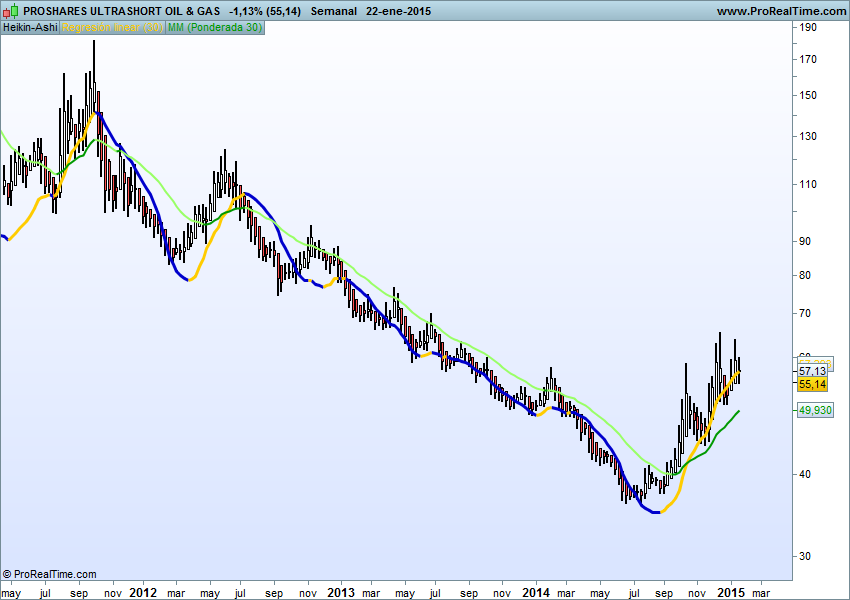Click the PROSHARES ULTRASHORT OIL & GAS title
The image size is (850, 600).
point(122,10)
